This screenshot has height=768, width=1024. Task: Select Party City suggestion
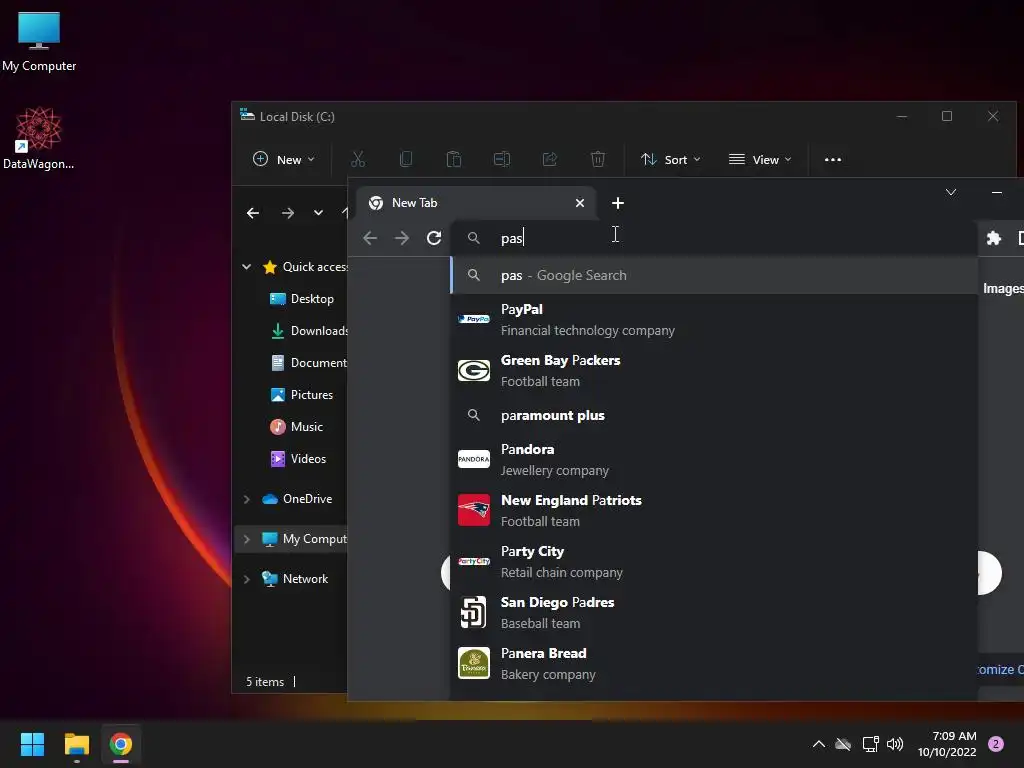(714, 561)
